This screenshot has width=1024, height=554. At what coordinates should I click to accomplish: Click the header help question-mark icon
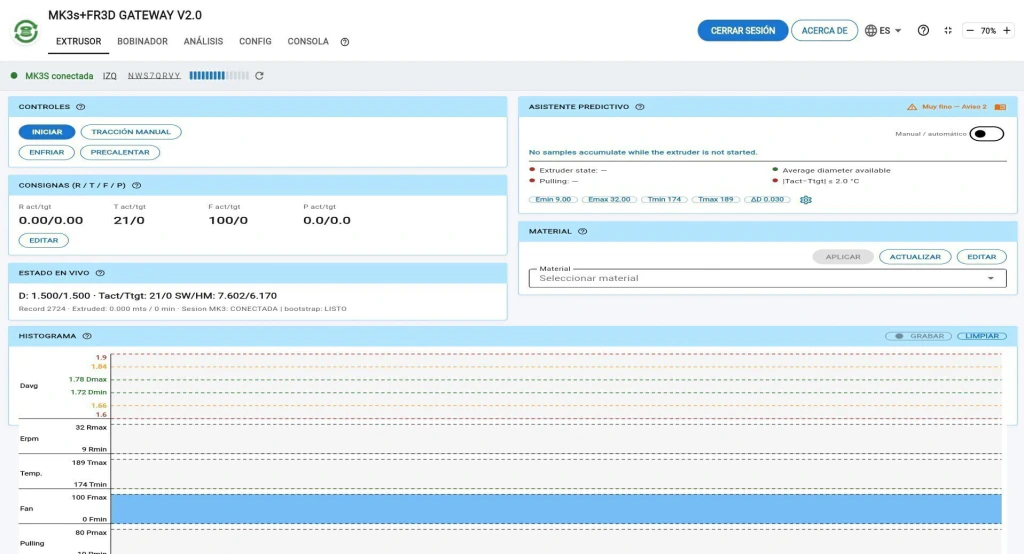923,31
